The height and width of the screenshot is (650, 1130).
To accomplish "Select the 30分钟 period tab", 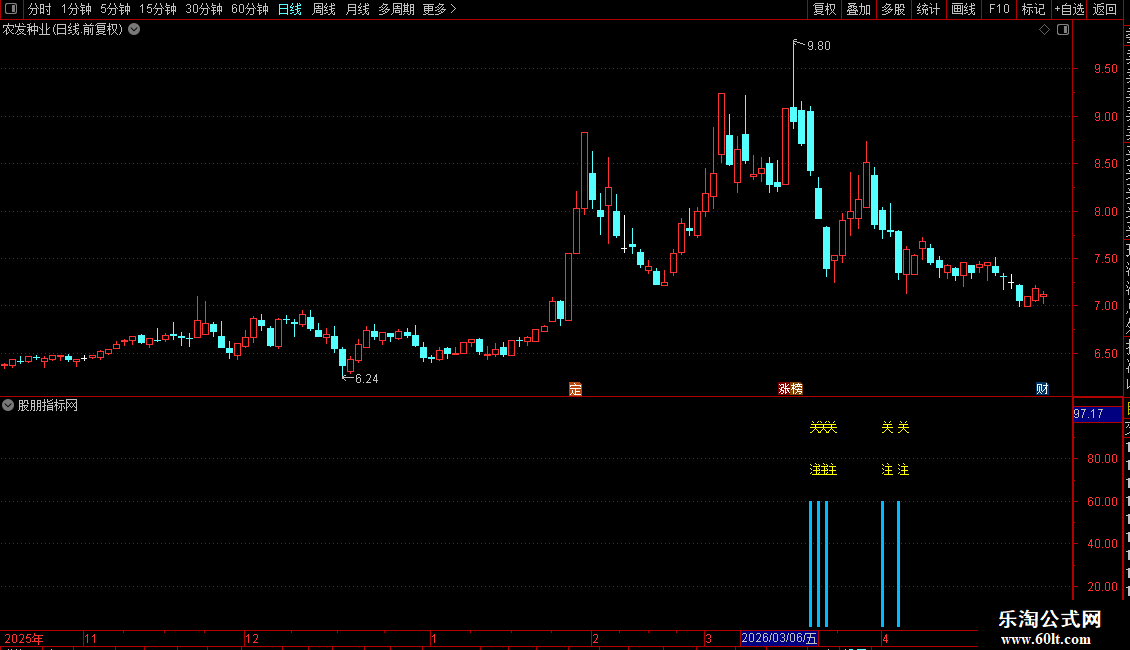I will pyautogui.click(x=203, y=9).
